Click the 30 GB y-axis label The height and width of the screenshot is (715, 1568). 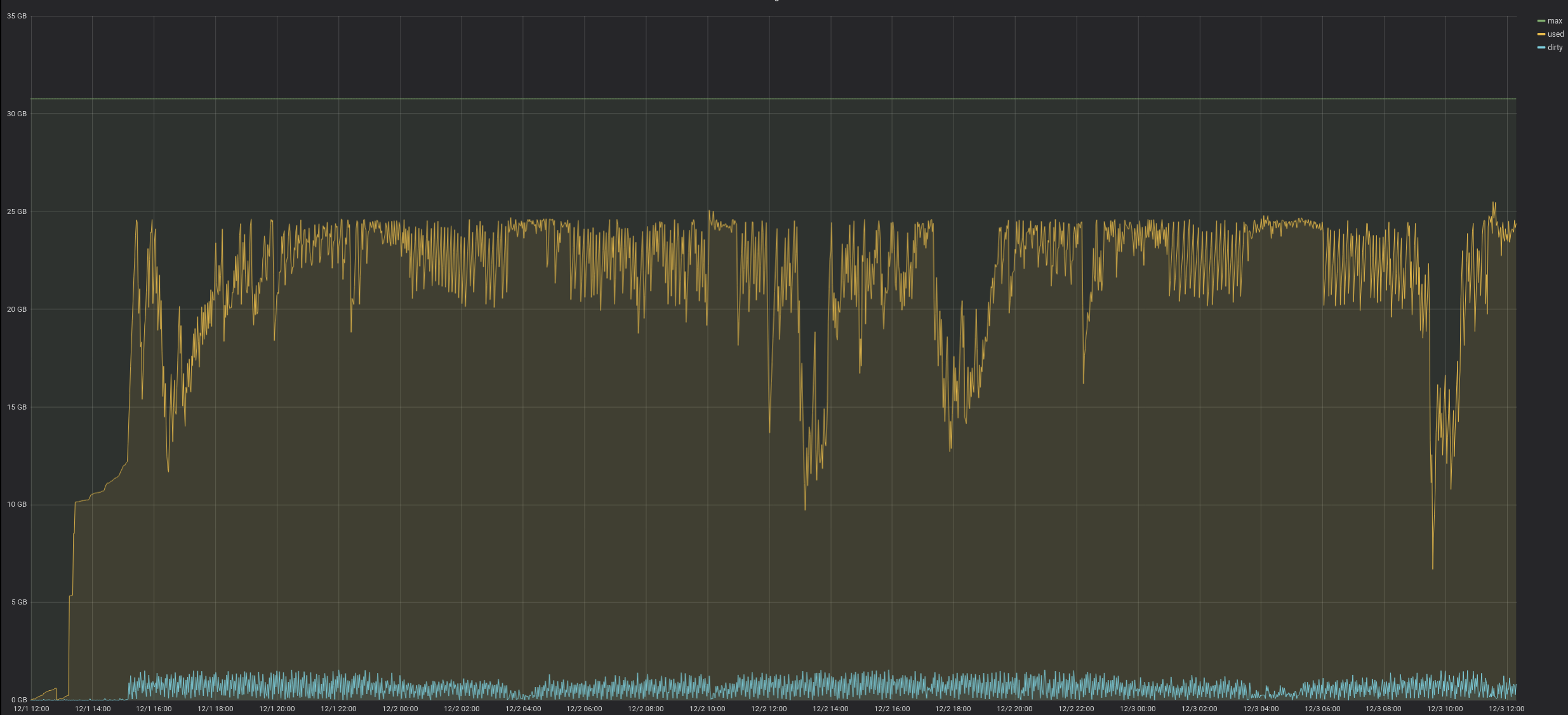[x=17, y=114]
